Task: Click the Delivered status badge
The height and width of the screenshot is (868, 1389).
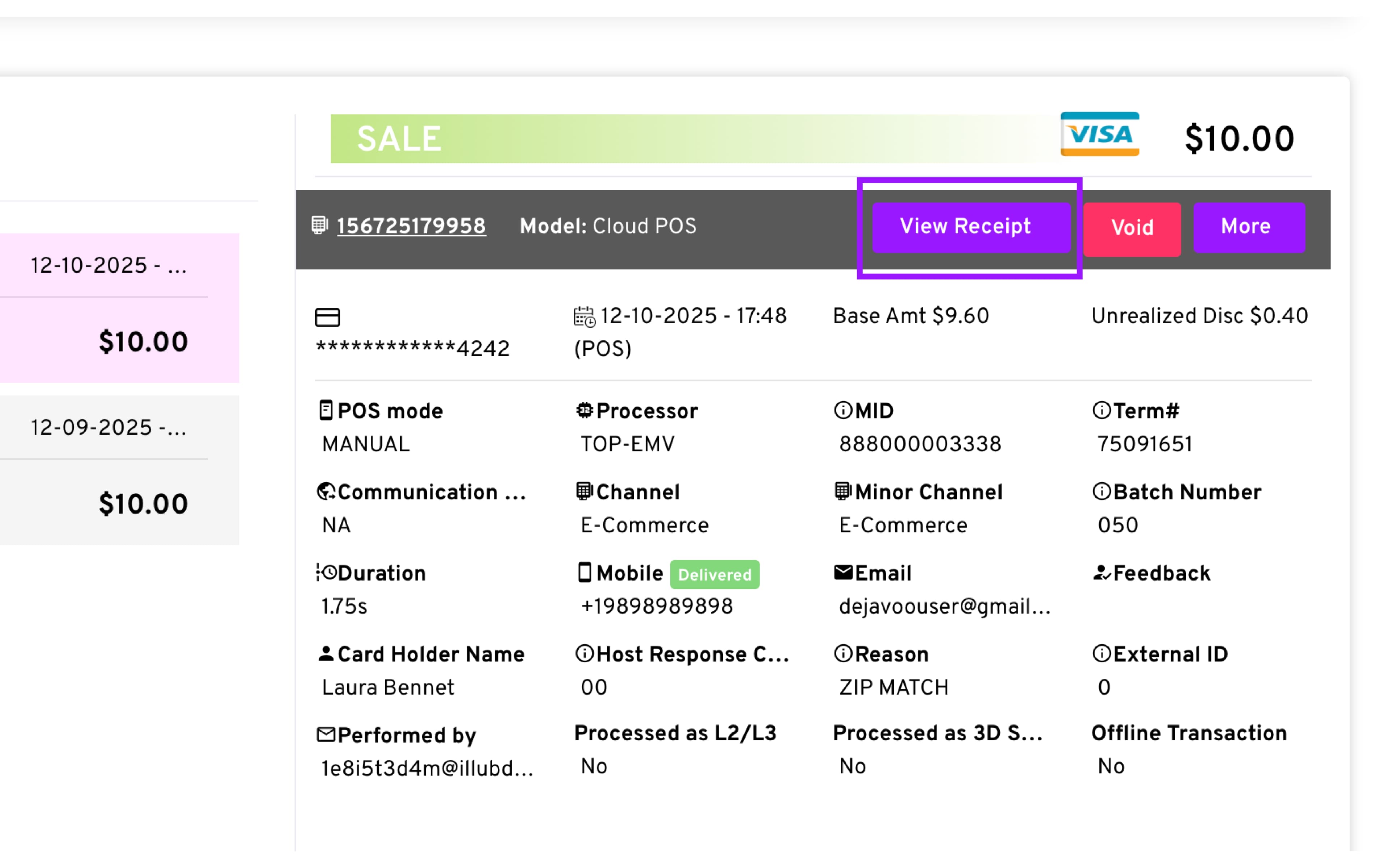Action: coord(715,574)
